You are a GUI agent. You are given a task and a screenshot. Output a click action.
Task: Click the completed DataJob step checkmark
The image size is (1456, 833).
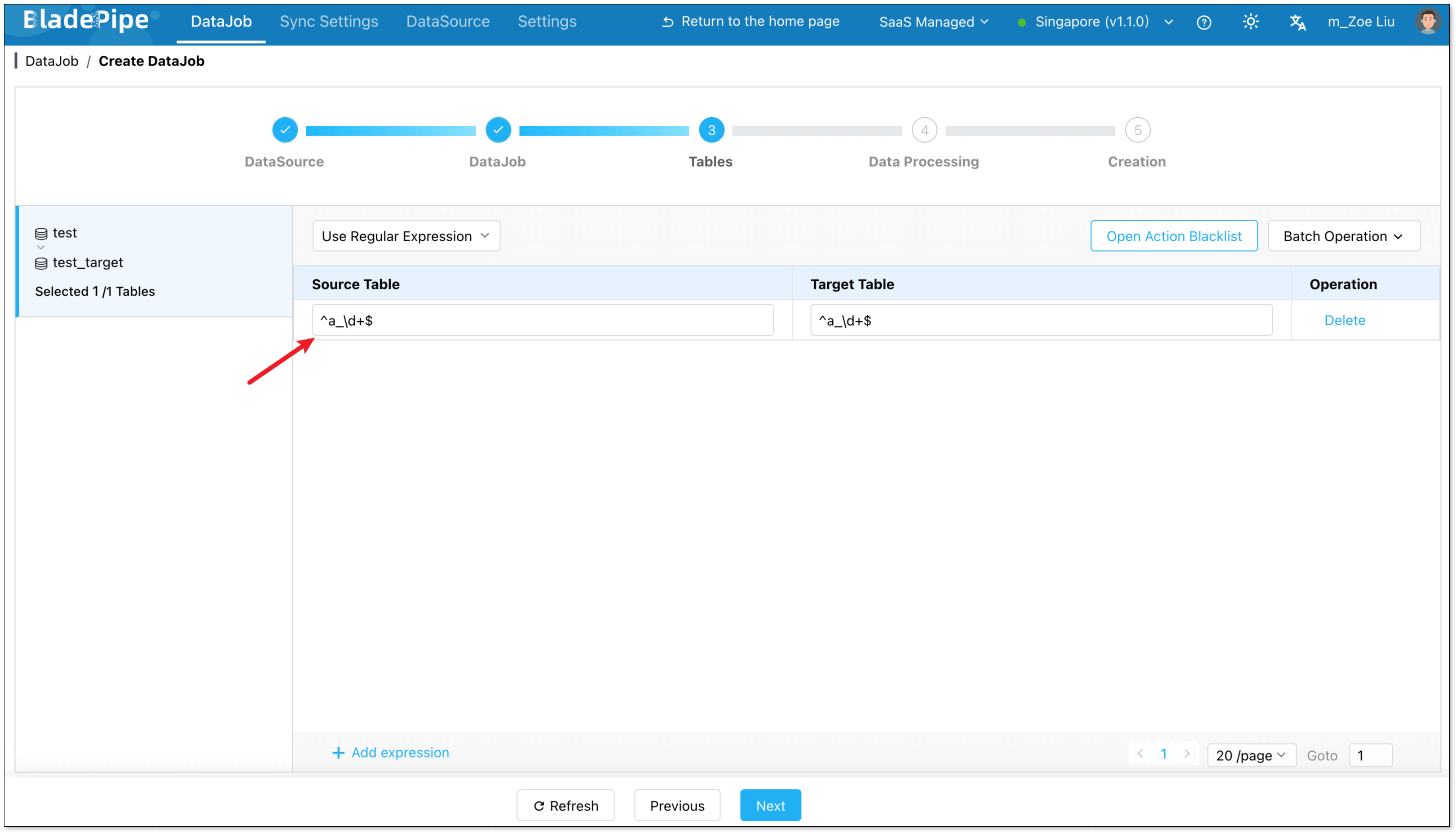click(x=498, y=130)
